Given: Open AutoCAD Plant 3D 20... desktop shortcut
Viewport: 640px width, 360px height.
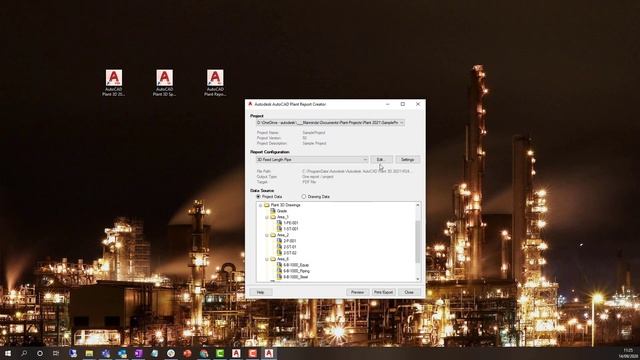Looking at the screenshot, I should [x=114, y=82].
